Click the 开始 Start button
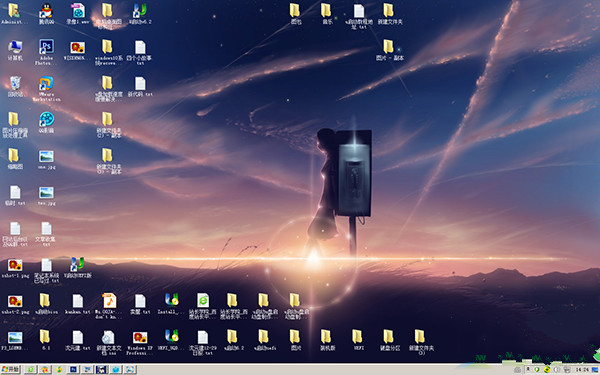This screenshot has width=600, height=375. coord(10,370)
